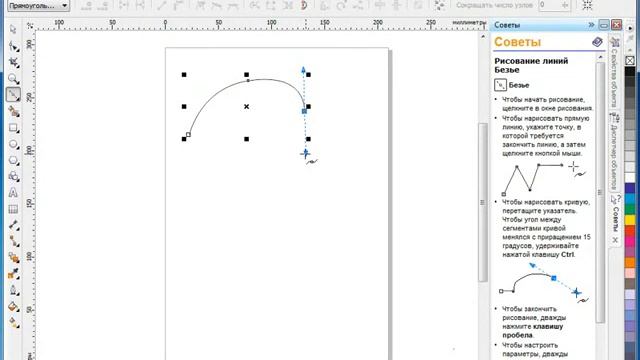Click the blue end node of curve

[304, 111]
